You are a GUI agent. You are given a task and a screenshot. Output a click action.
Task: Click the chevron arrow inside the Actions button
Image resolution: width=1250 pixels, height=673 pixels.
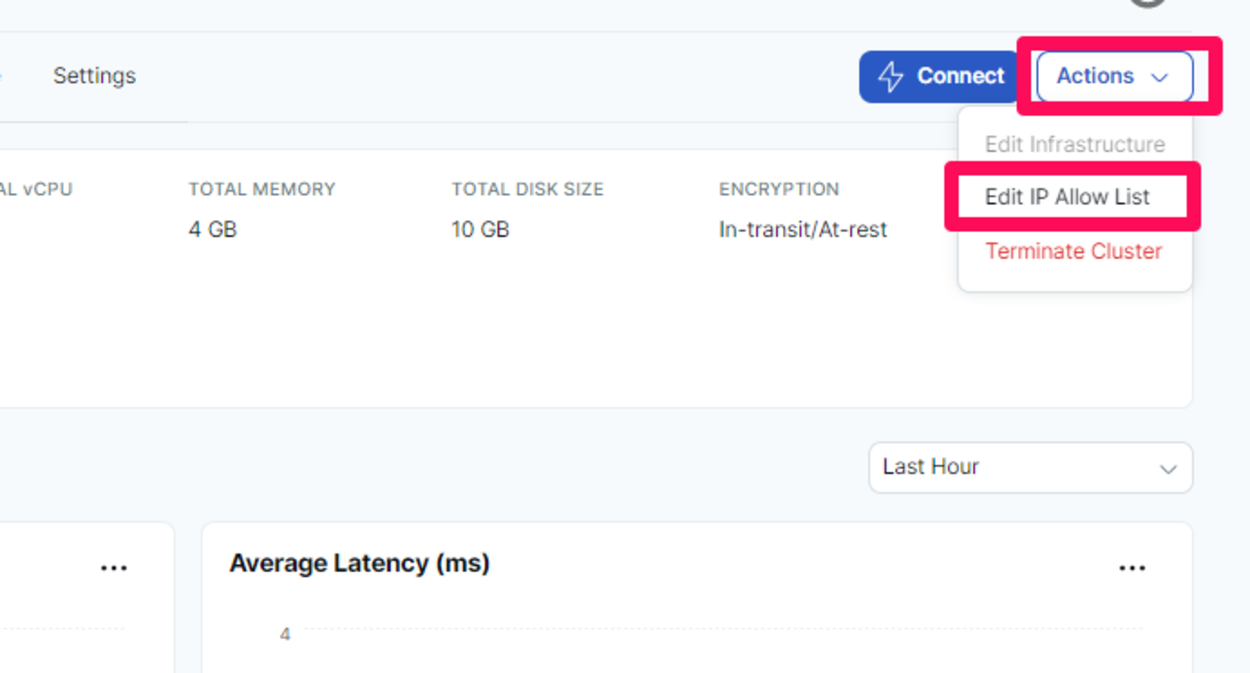1160,77
